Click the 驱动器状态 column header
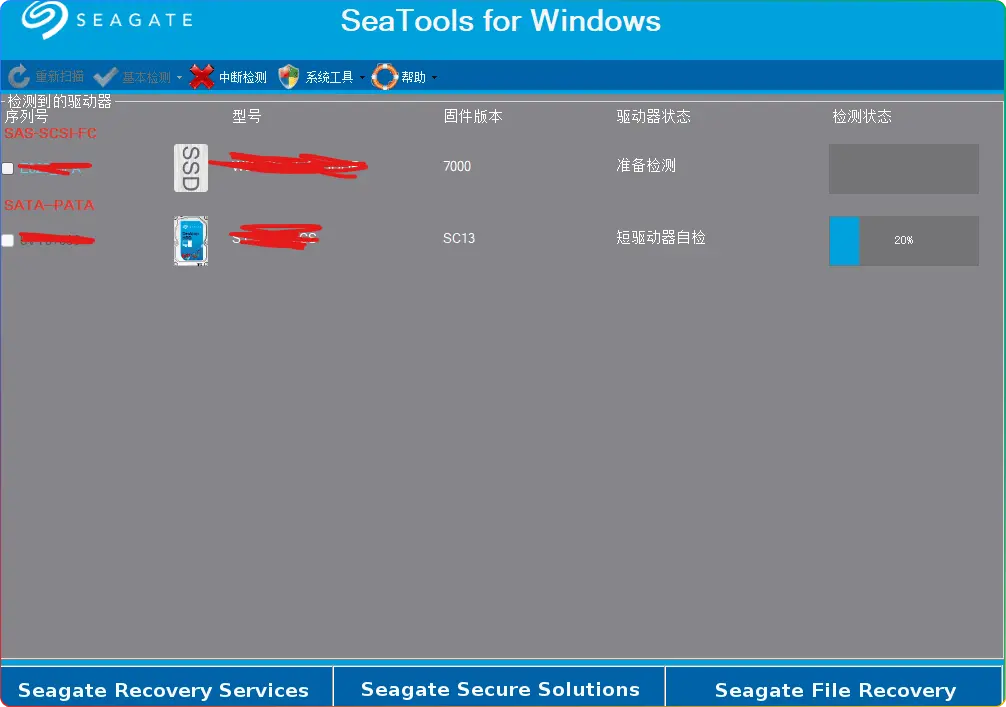Image resolution: width=1006 pixels, height=707 pixels. click(653, 116)
